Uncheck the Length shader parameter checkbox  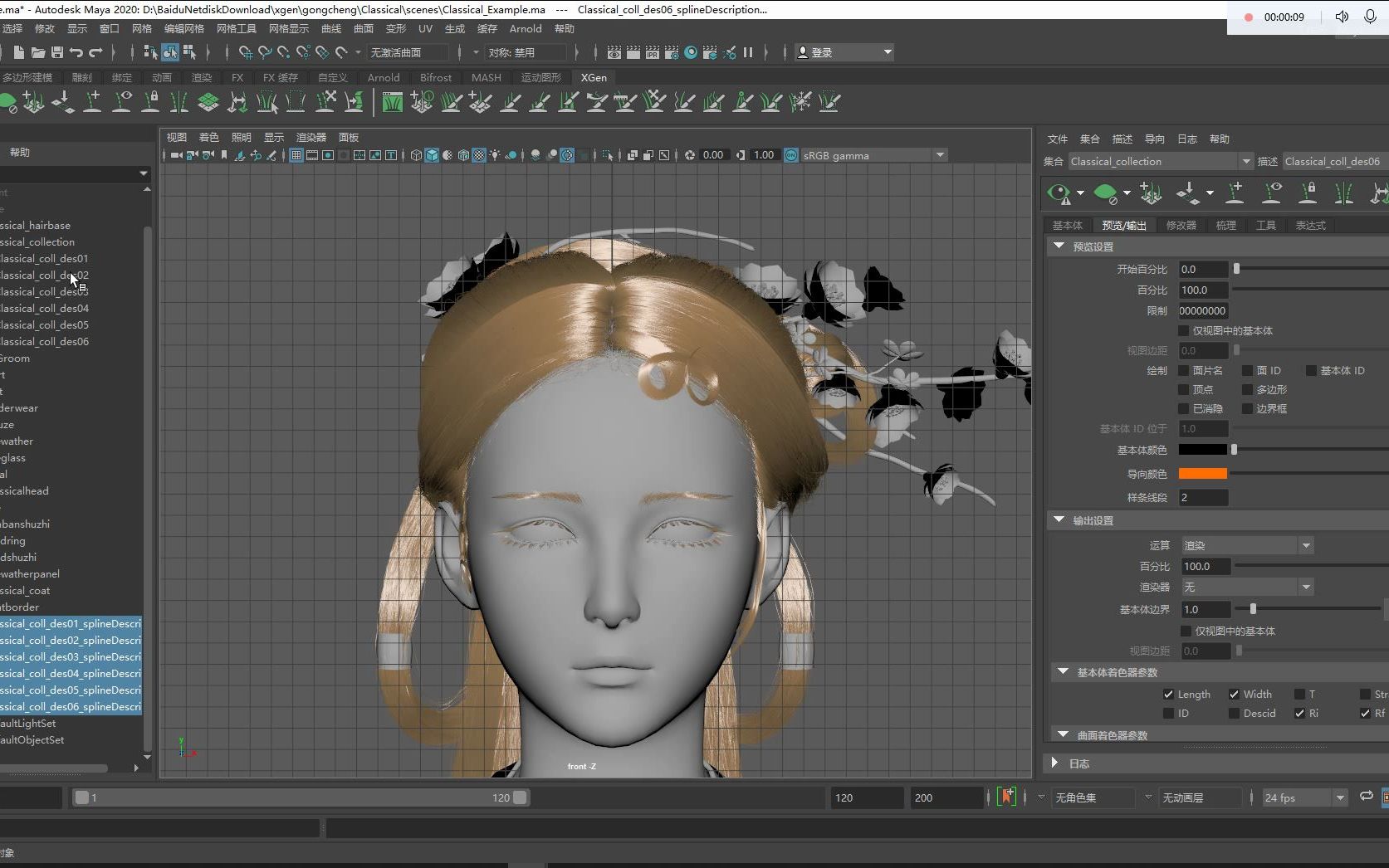(1169, 694)
